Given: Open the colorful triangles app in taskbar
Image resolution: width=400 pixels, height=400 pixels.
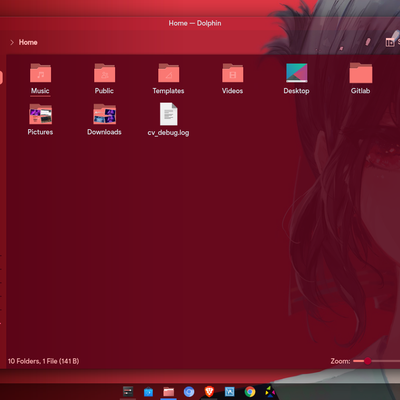Looking at the screenshot, I should pyautogui.click(x=270, y=392).
